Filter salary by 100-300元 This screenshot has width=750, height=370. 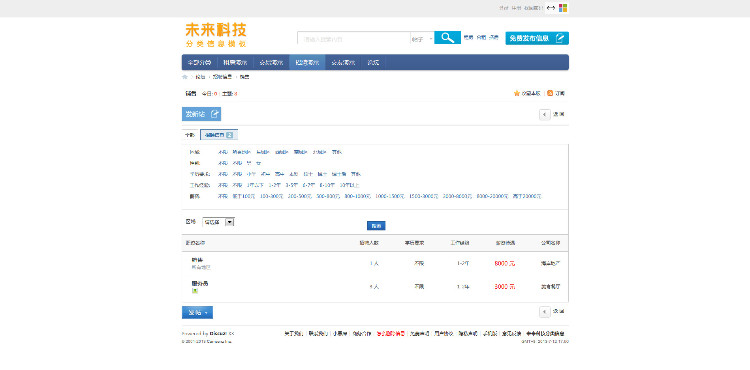(272, 196)
